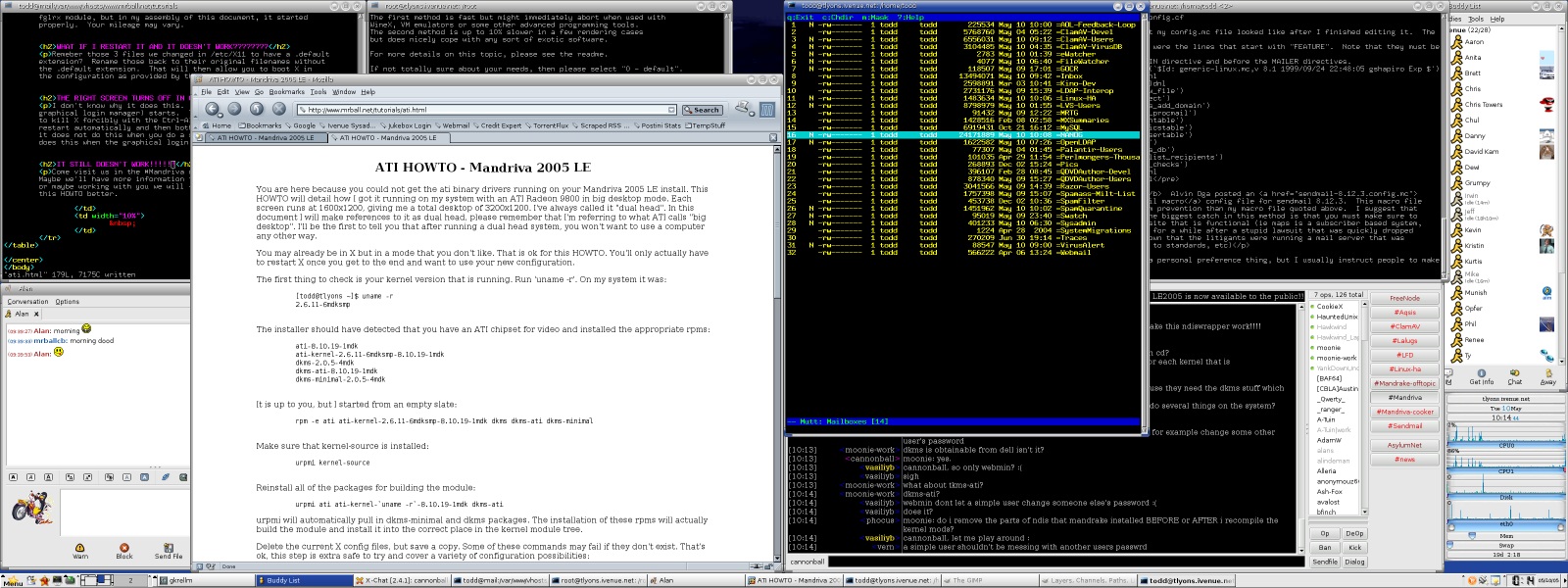
Task: Toggle bold formatting in Alan conversation
Action: (13, 477)
